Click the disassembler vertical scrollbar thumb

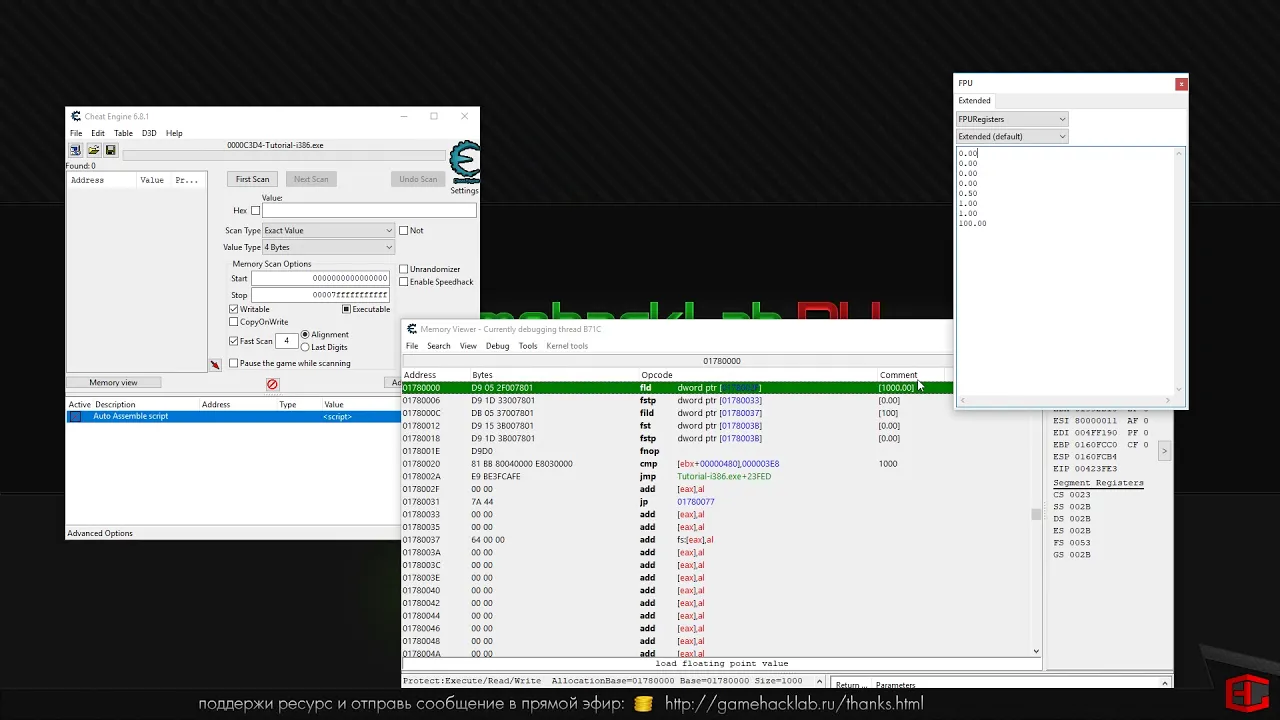click(1036, 514)
